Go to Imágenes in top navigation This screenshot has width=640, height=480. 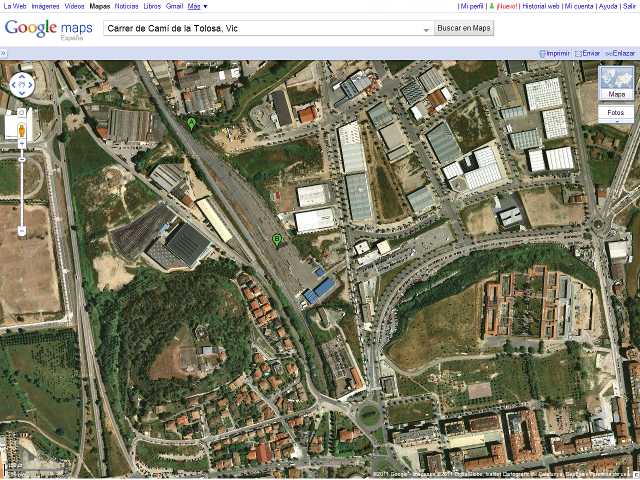45,6
